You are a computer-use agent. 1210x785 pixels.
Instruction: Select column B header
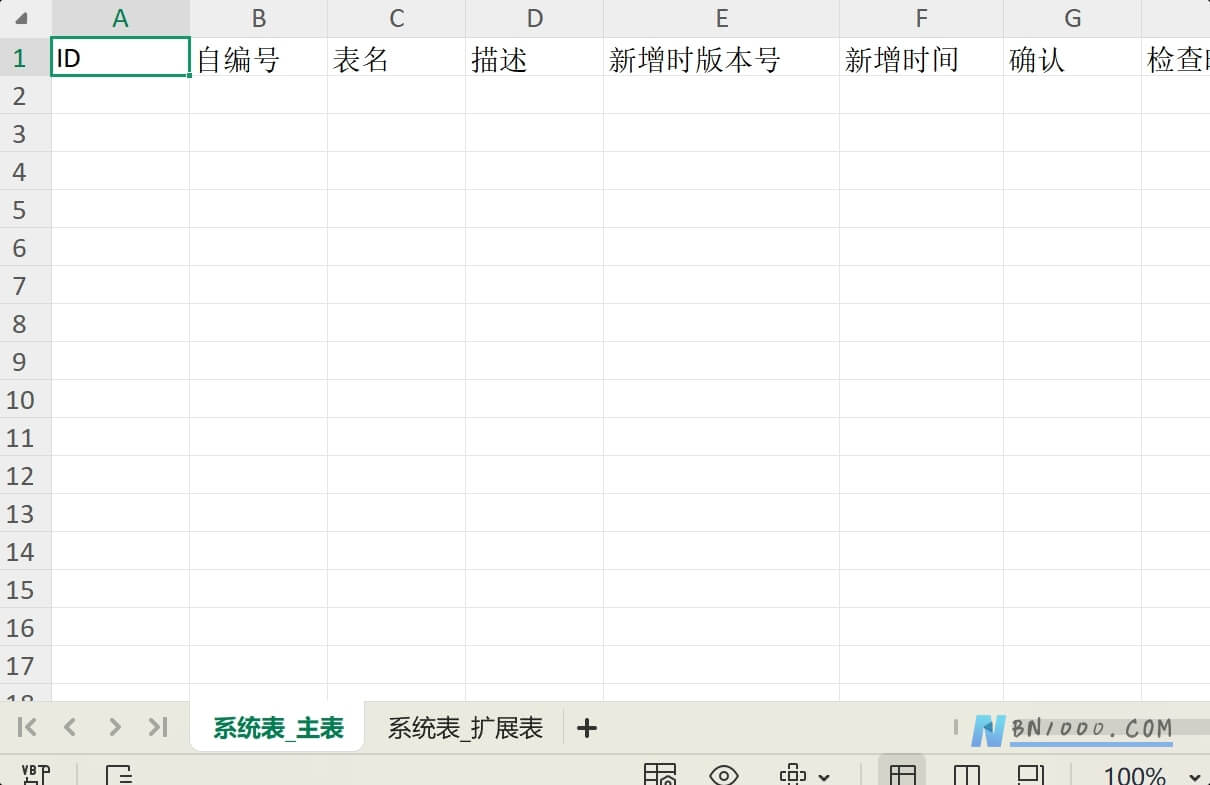[x=258, y=18]
